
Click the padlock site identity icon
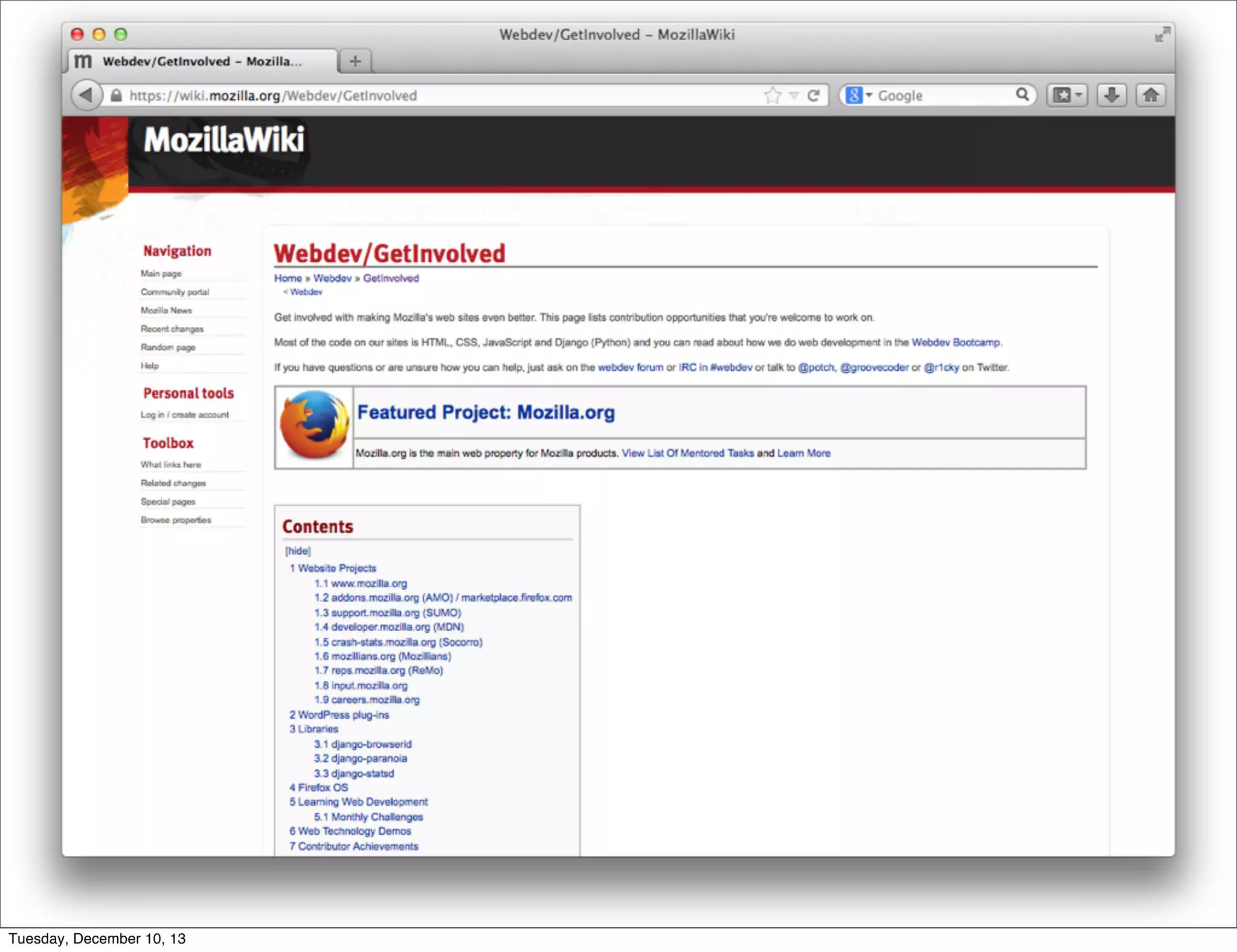116,95
